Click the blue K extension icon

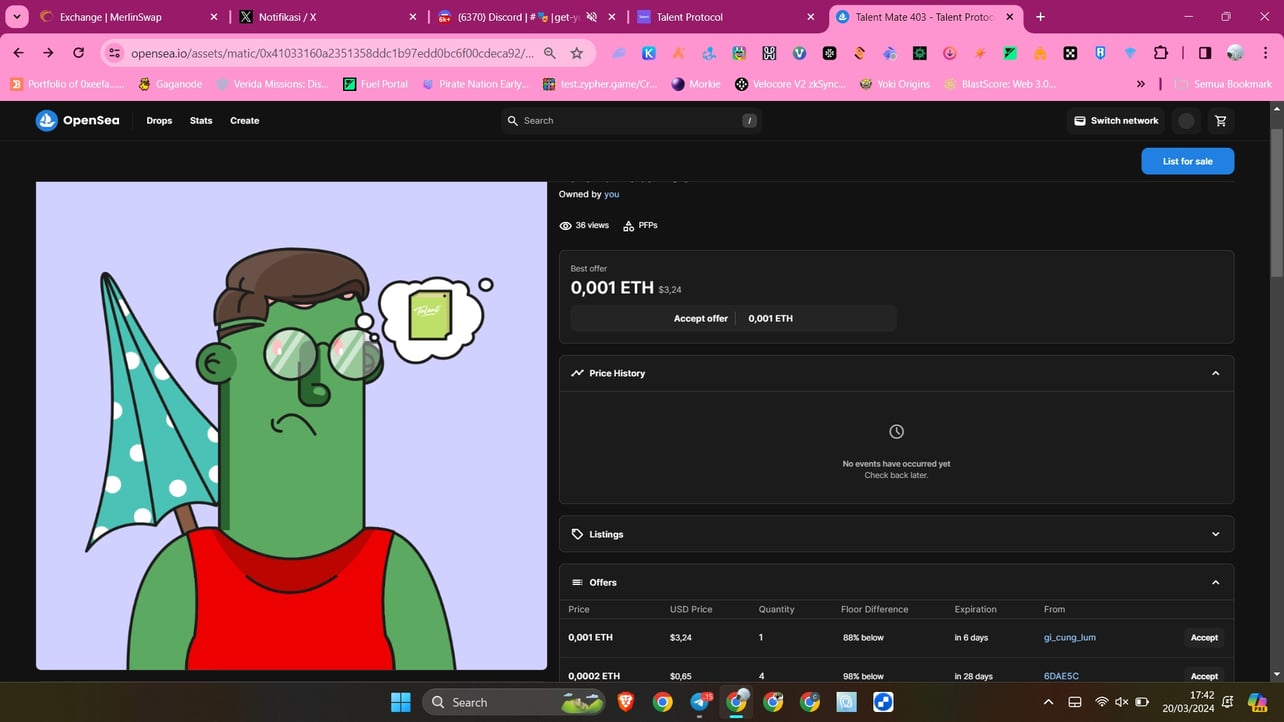(648, 53)
